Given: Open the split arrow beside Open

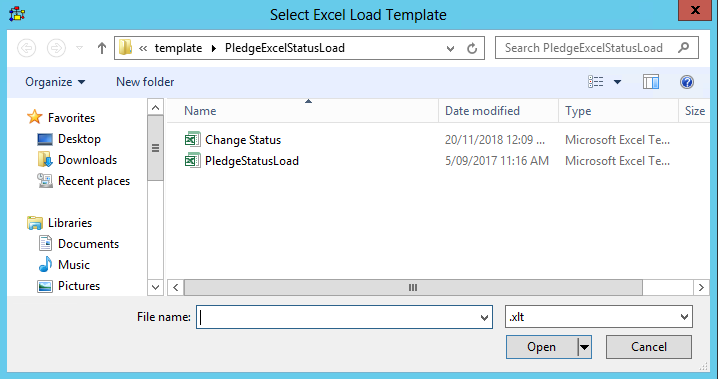Looking at the screenshot, I should (585, 347).
